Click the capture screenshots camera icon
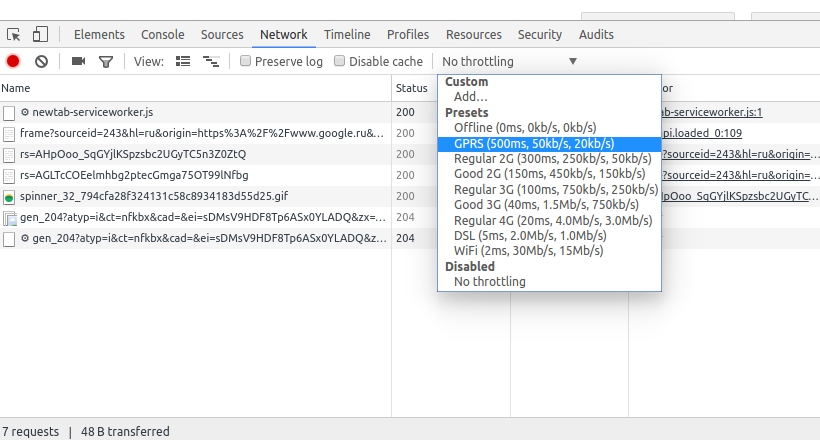 click(x=78, y=61)
